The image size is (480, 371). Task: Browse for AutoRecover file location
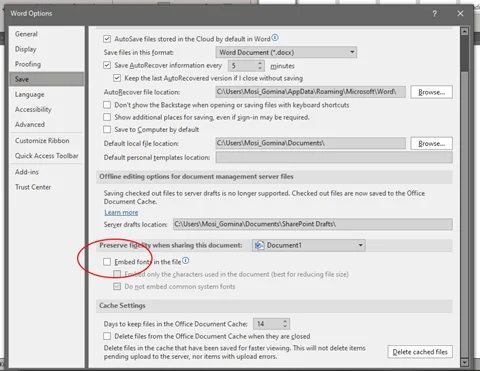click(x=431, y=92)
